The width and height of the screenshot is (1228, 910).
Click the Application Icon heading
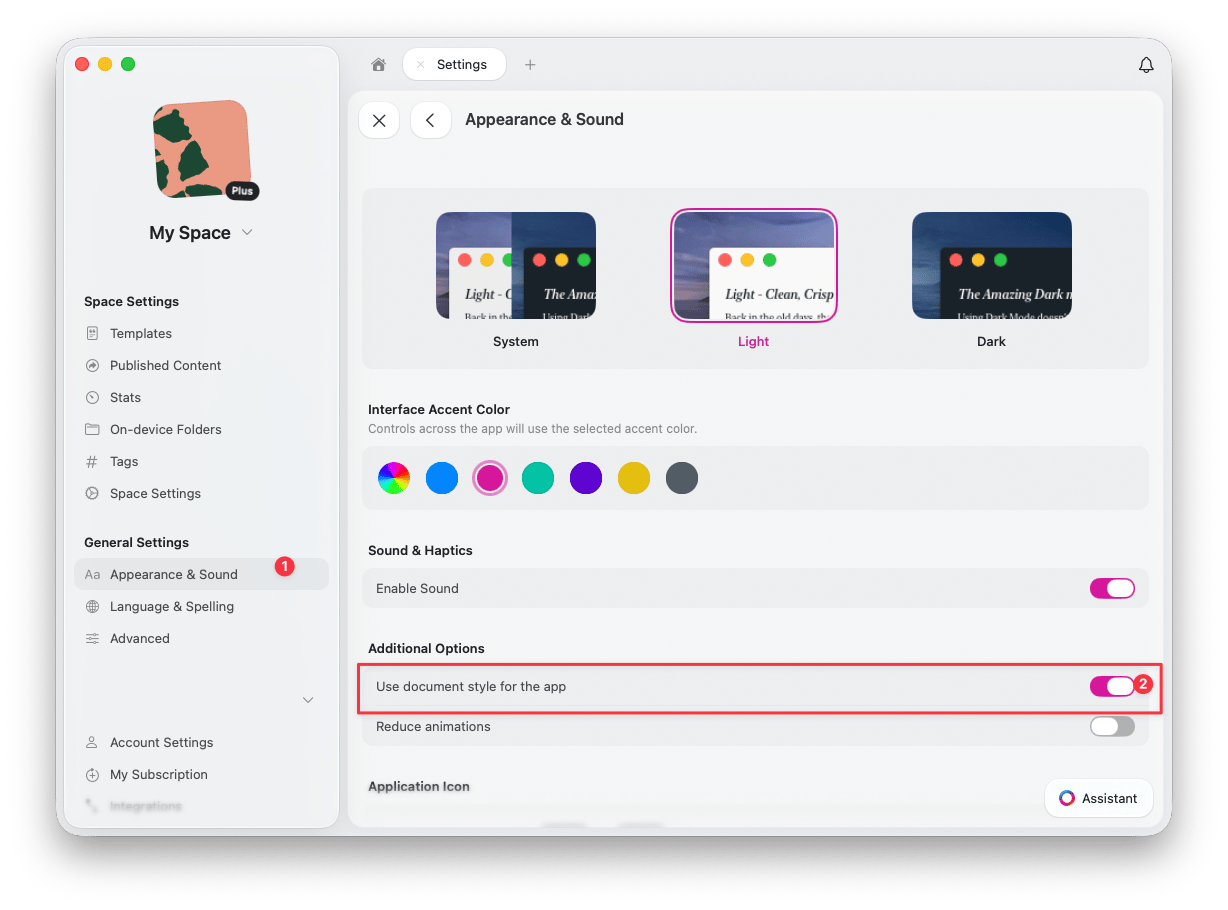click(x=419, y=786)
